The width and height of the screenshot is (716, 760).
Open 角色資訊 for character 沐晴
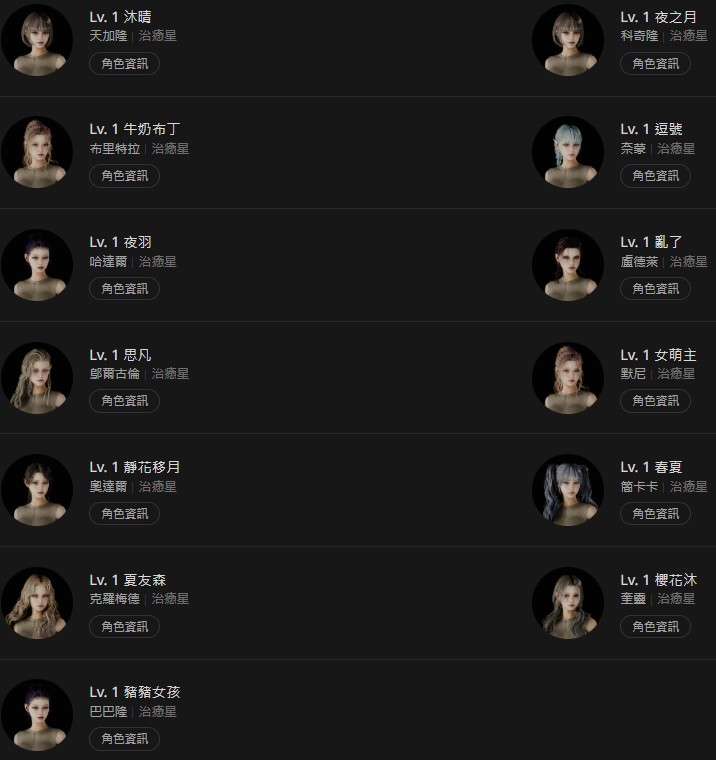tap(124, 63)
